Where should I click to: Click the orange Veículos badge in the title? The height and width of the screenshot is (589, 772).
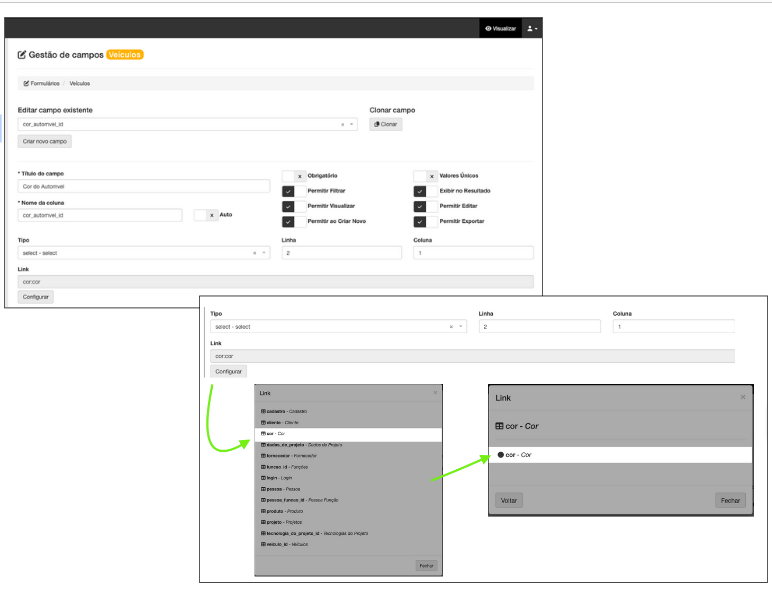125,55
